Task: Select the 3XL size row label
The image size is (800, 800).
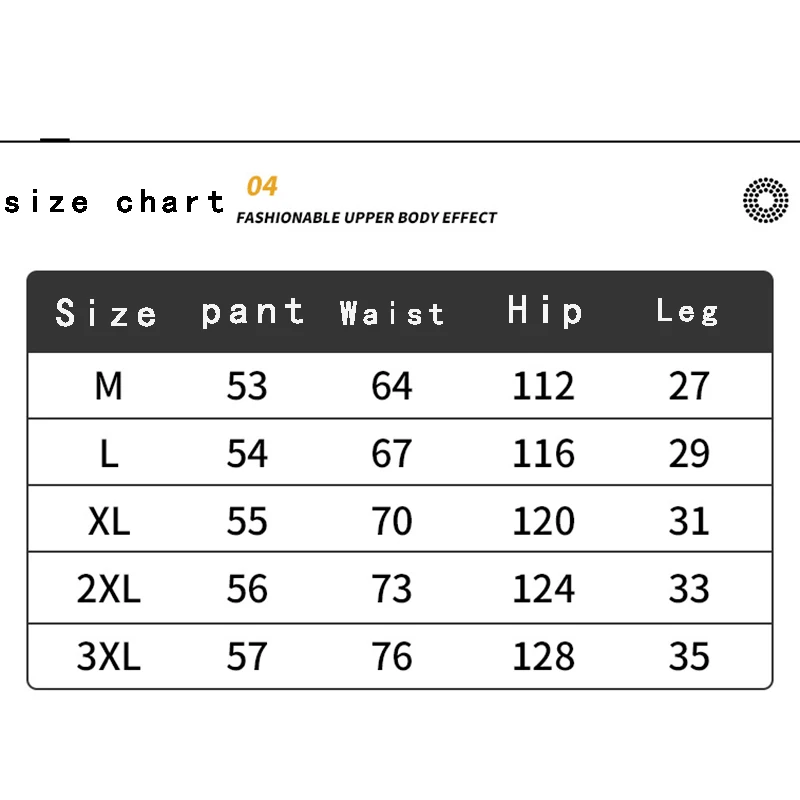Action: click(109, 656)
